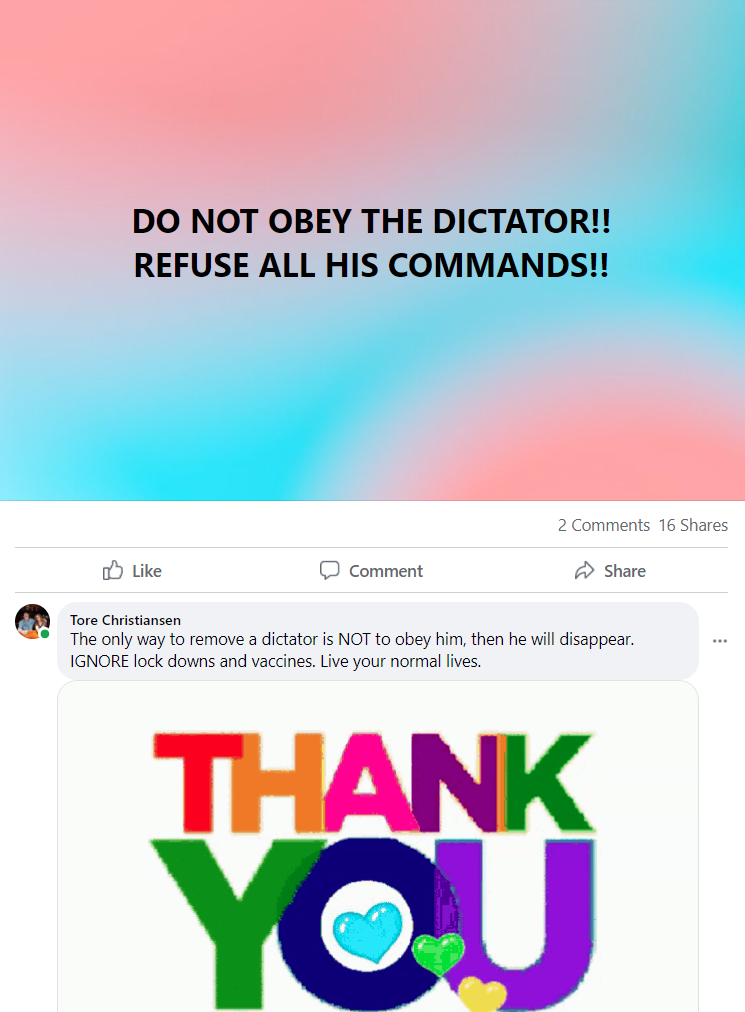745x1012 pixels.
Task: Click the comment text about ignoring lock downs
Action: click(276, 661)
